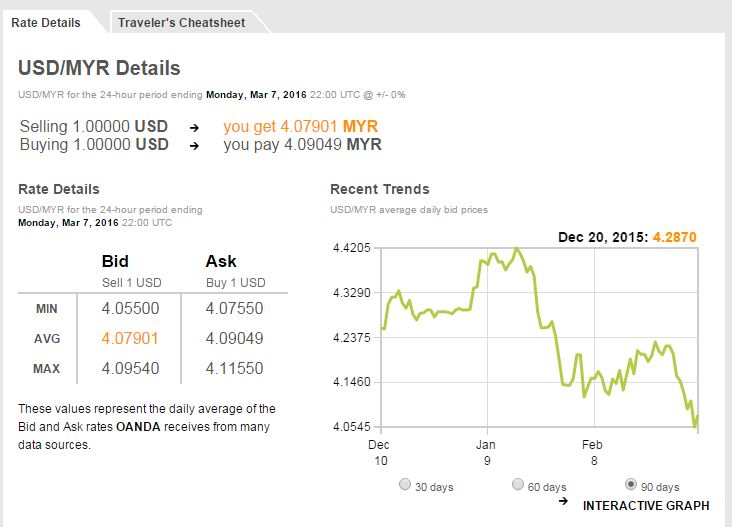Select the MIN row label
732x527 pixels.
[x=46, y=309]
